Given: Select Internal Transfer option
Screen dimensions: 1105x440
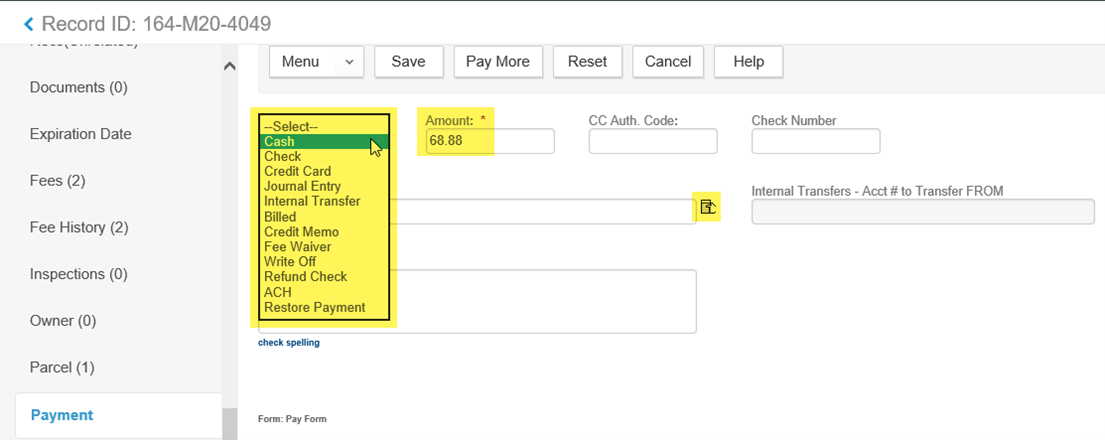Looking at the screenshot, I should point(312,202).
